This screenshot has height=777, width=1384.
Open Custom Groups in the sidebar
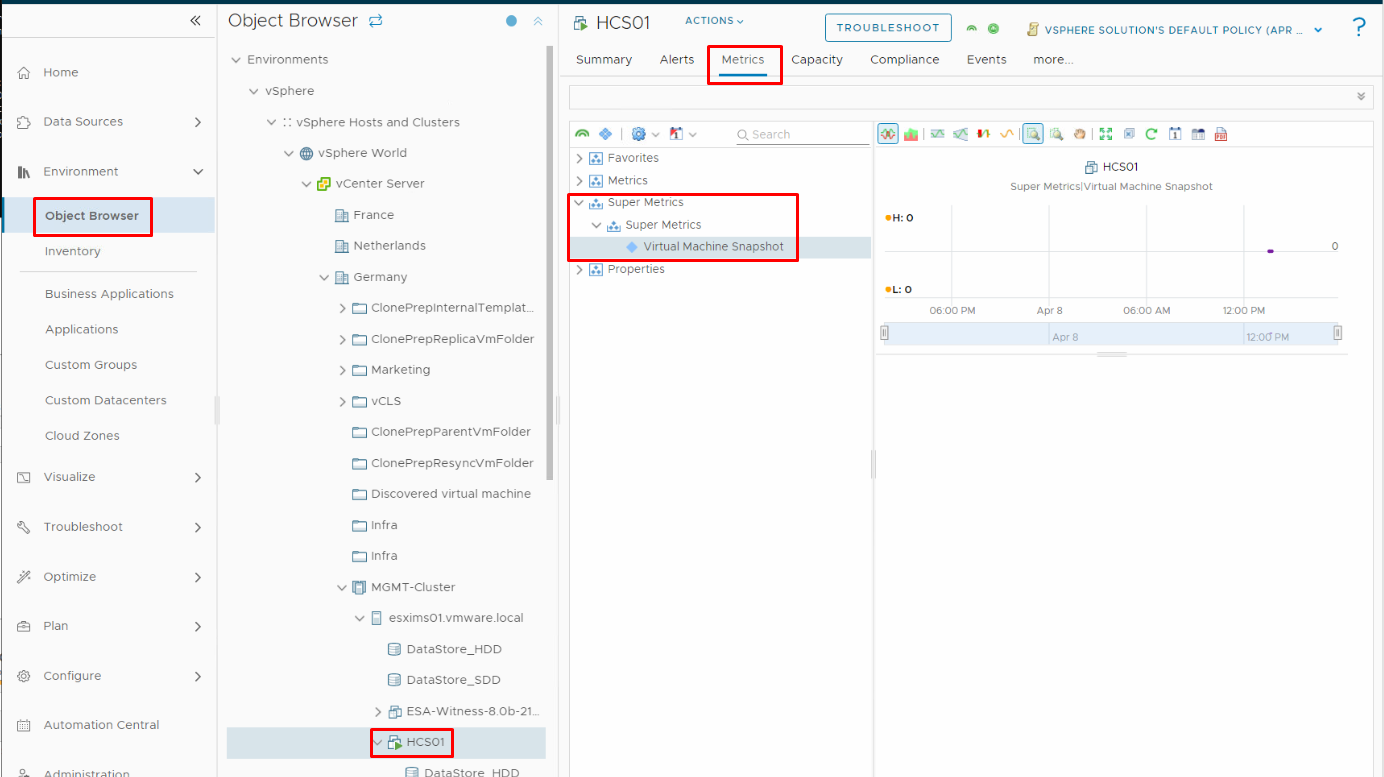[91, 365]
